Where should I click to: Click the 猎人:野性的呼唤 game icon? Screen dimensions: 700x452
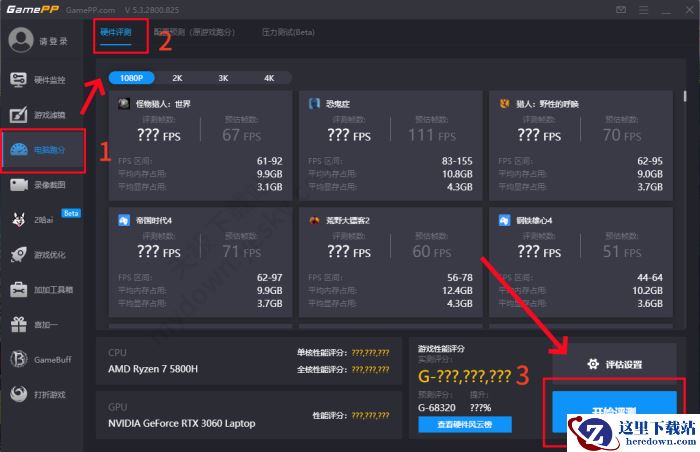pyautogui.click(x=504, y=104)
